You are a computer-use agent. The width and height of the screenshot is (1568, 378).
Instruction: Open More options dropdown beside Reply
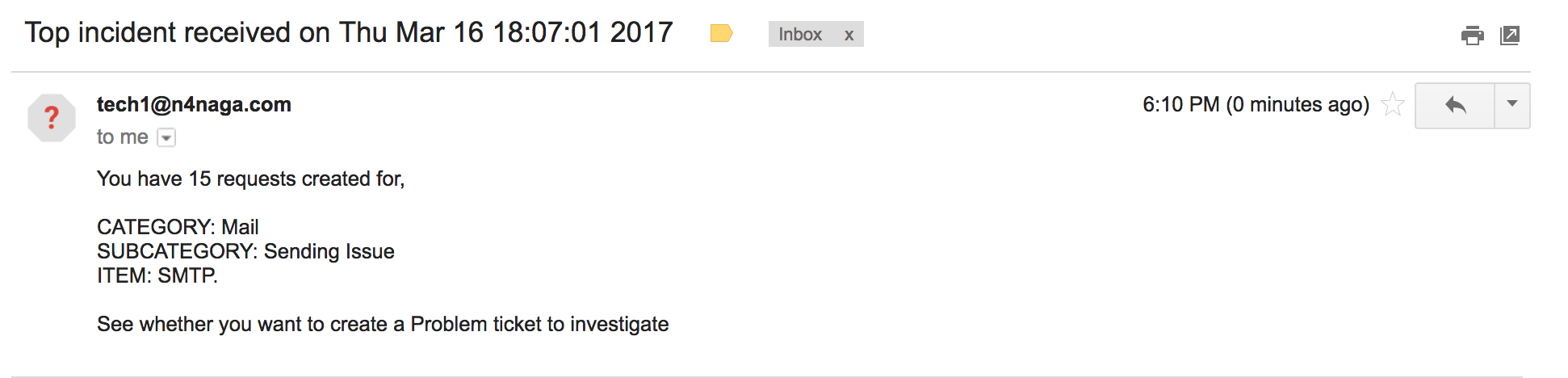pos(1512,105)
